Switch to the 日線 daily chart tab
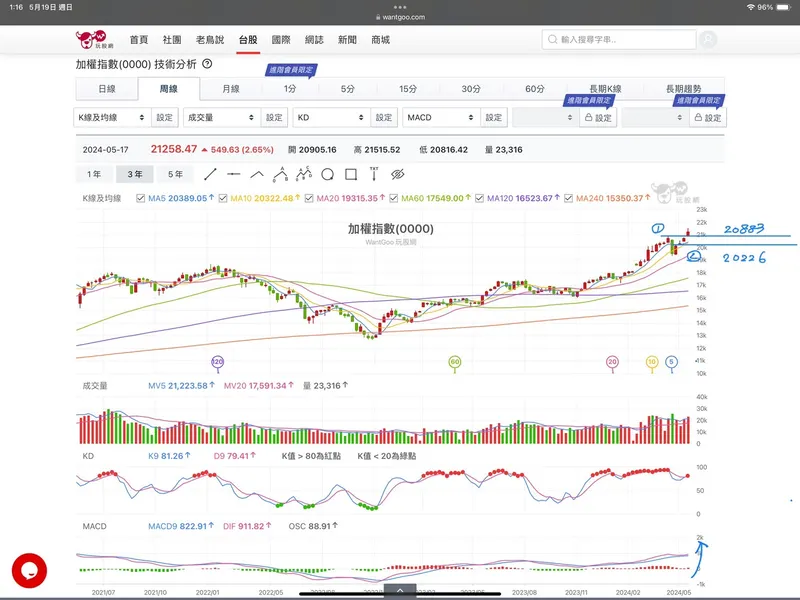Screen dimensions: 800x600 tap(107, 89)
